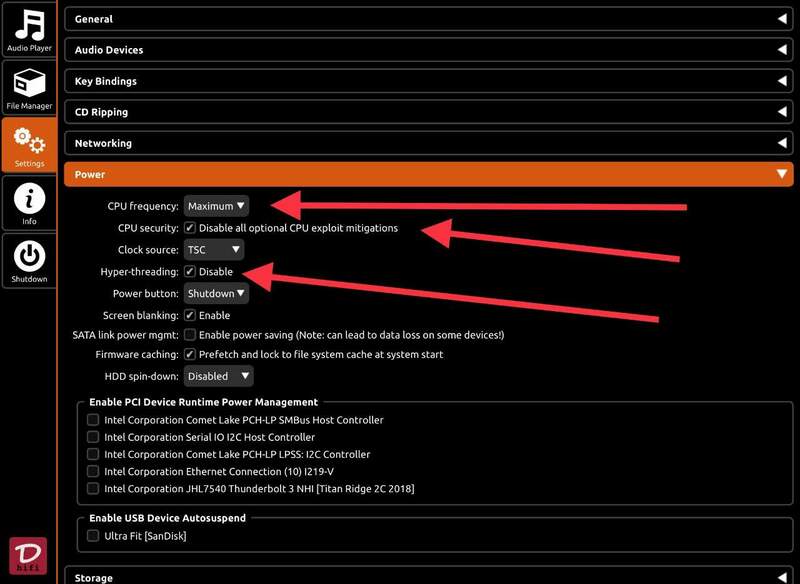Check the Serial IO I2C Host Controller box
This screenshot has height=584, width=800.
pos(92,437)
